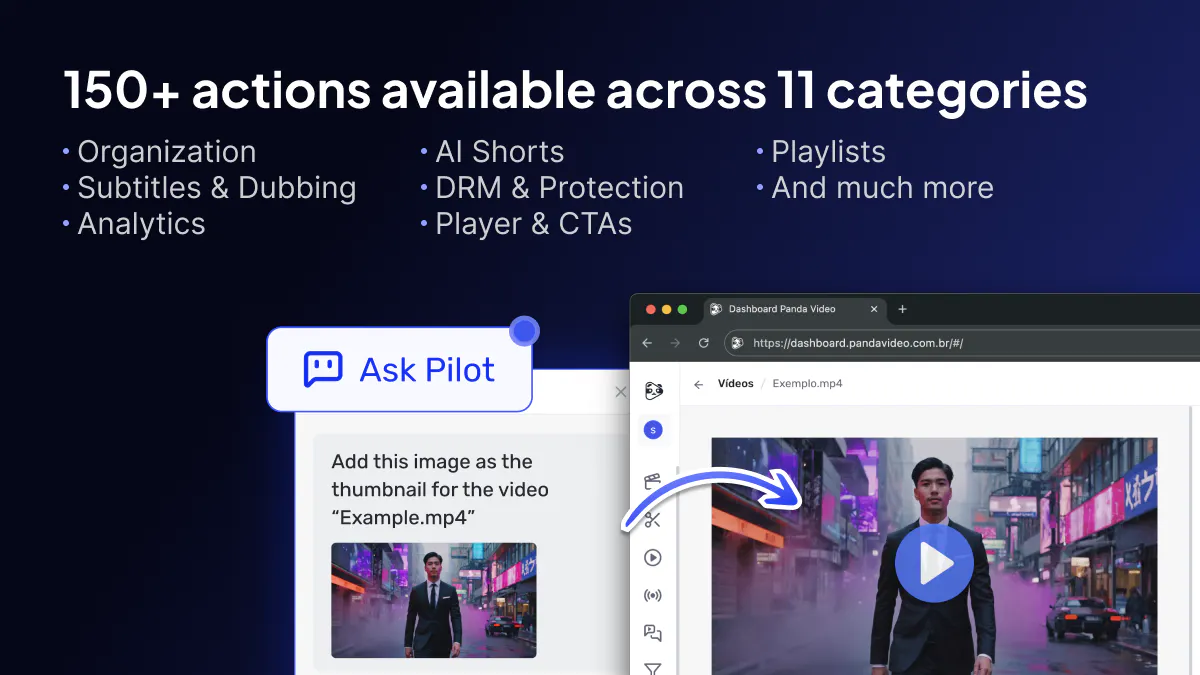Reload the page with the refresh icon
Image resolution: width=1200 pixels, height=675 pixels.
click(x=703, y=343)
